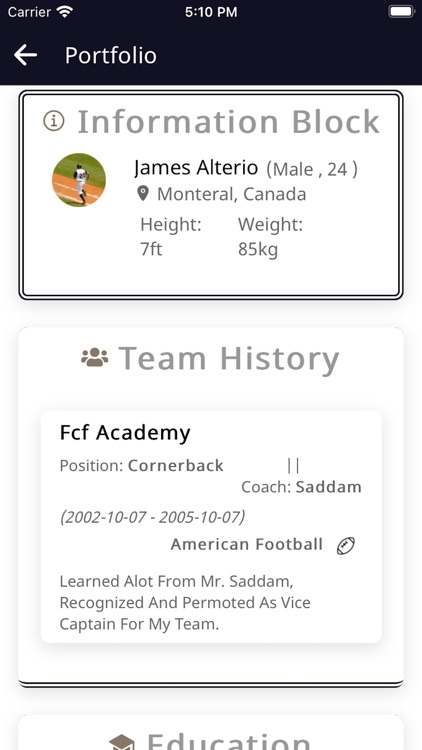Tap the Team History heading
This screenshot has height=750, width=422.
pos(229,358)
